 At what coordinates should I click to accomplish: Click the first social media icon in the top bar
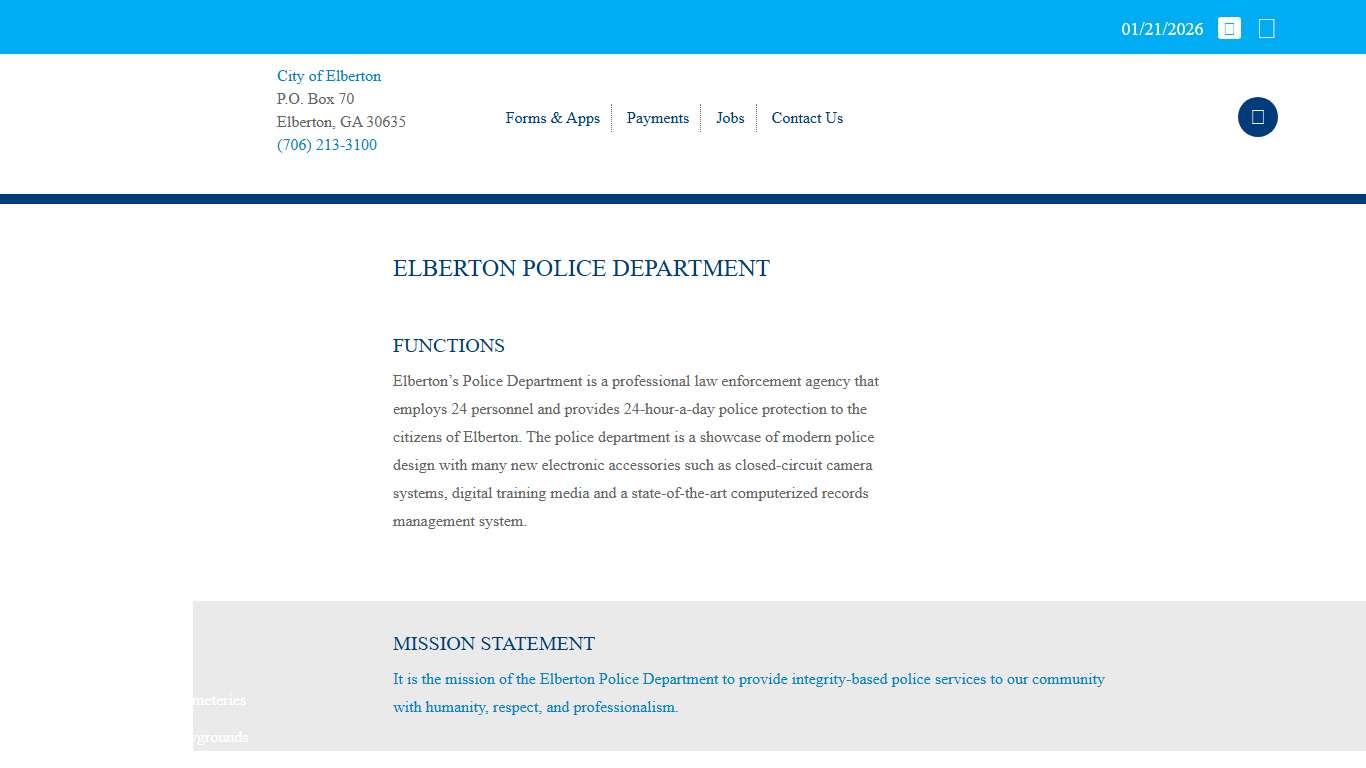point(1229,27)
